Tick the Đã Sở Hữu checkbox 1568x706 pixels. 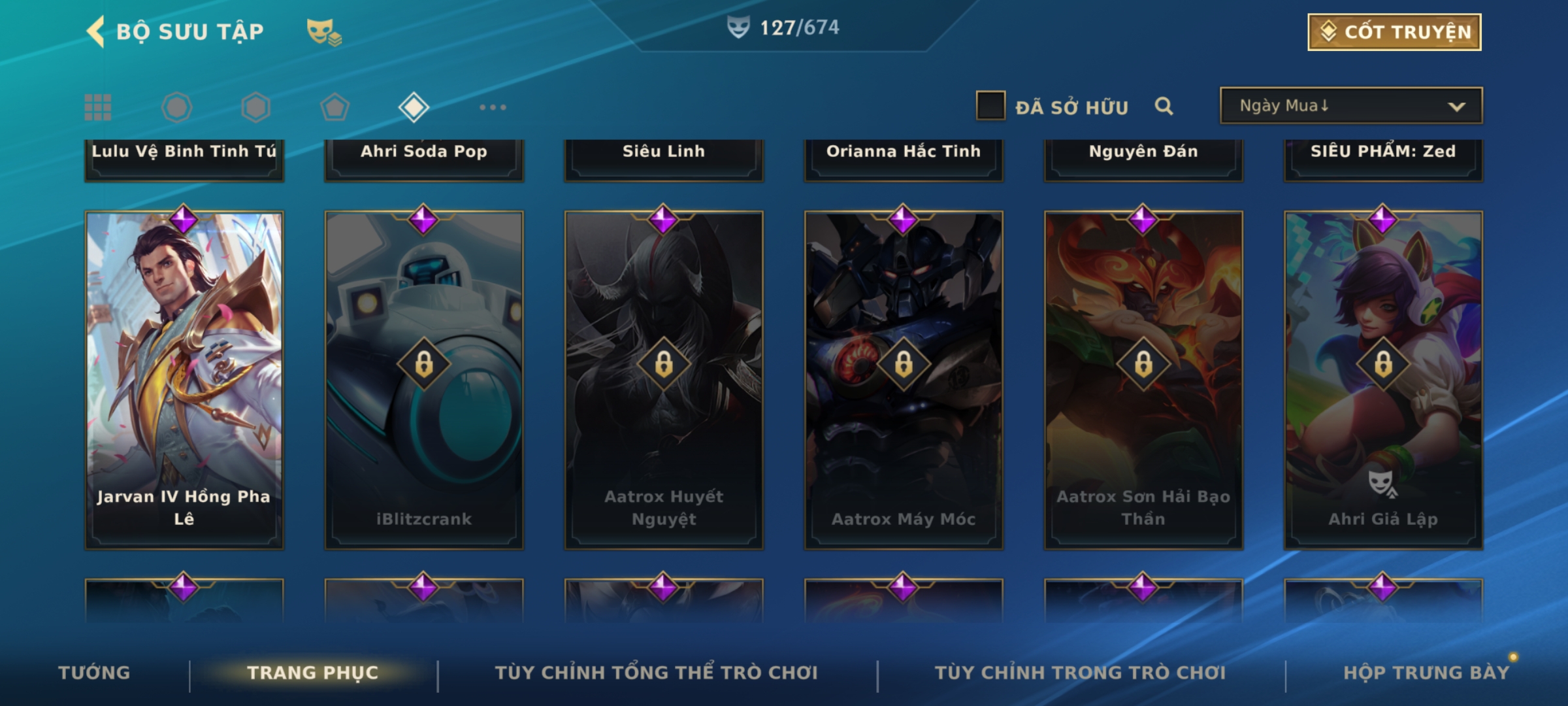(990, 106)
